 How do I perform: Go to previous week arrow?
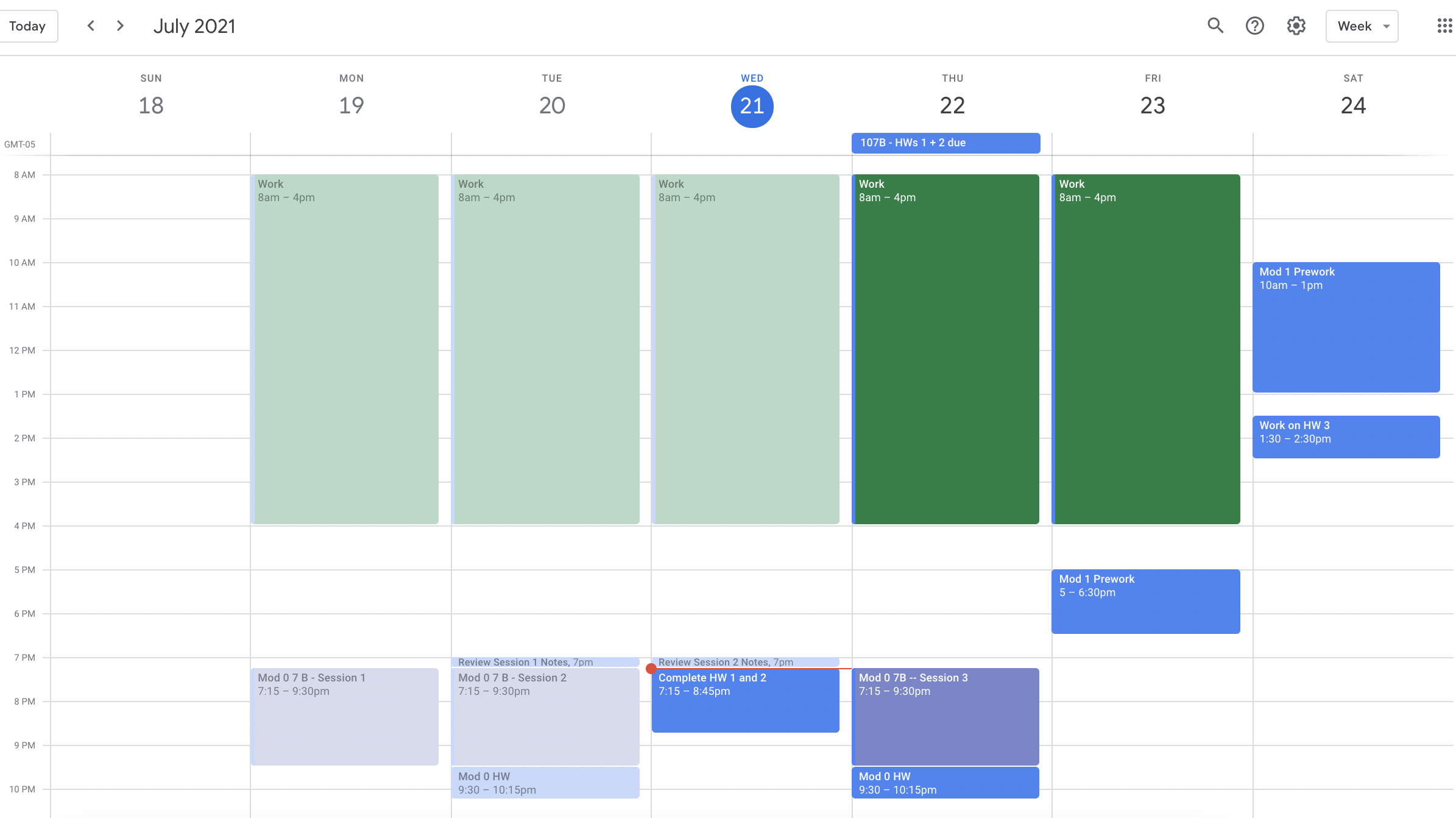[91, 26]
